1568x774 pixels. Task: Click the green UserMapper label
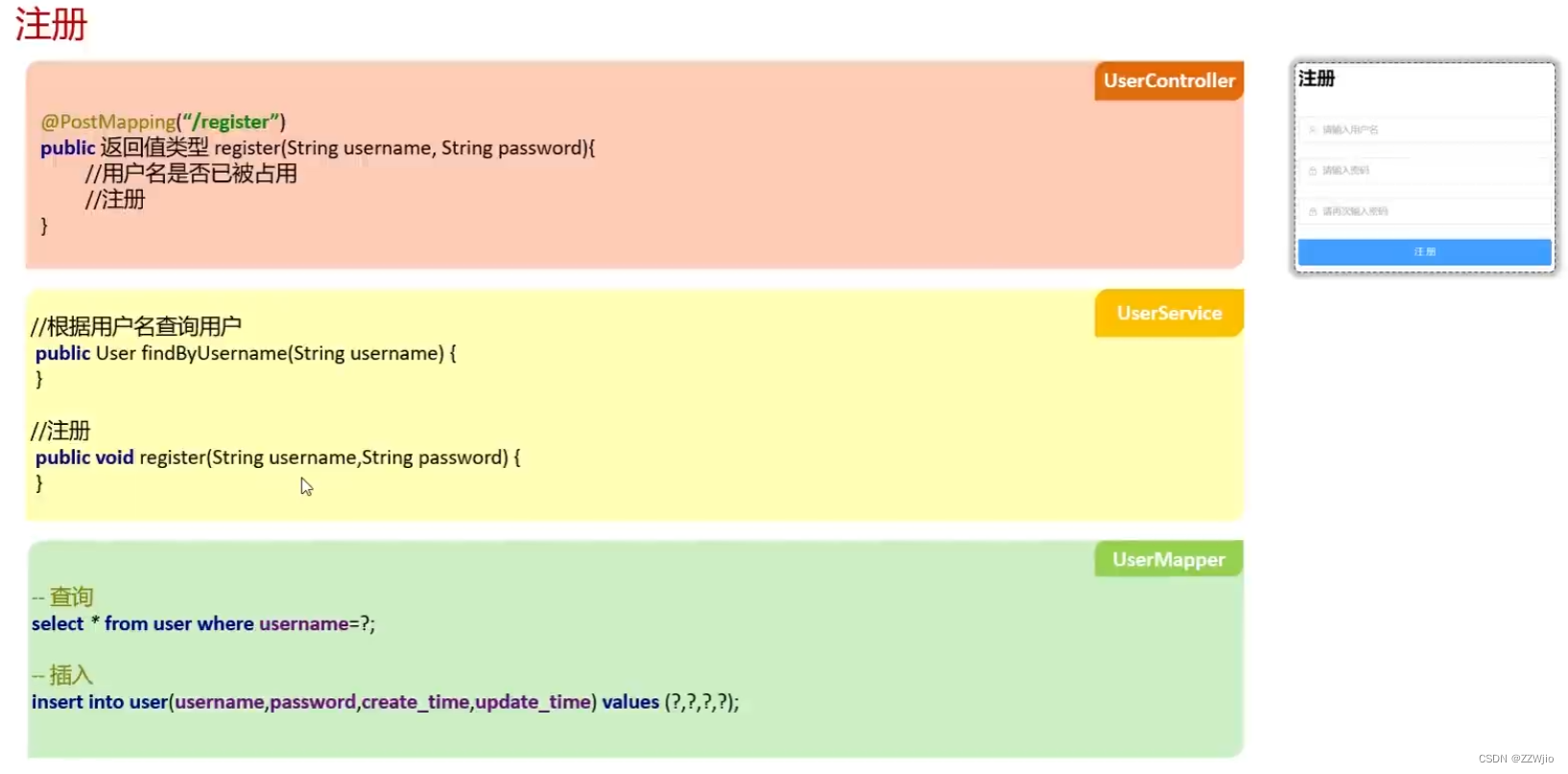click(x=1167, y=559)
